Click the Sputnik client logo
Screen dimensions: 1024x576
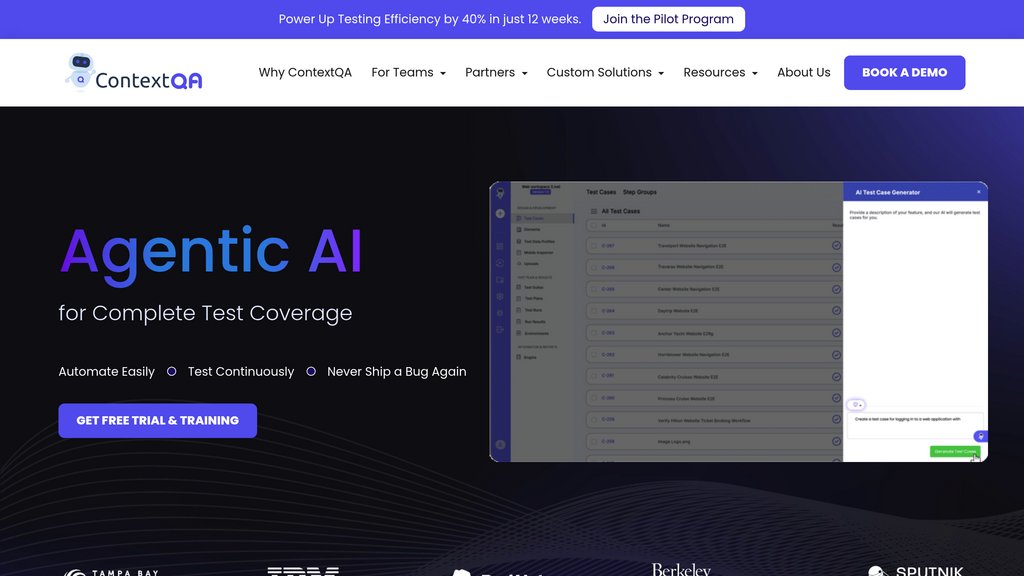[916, 571]
